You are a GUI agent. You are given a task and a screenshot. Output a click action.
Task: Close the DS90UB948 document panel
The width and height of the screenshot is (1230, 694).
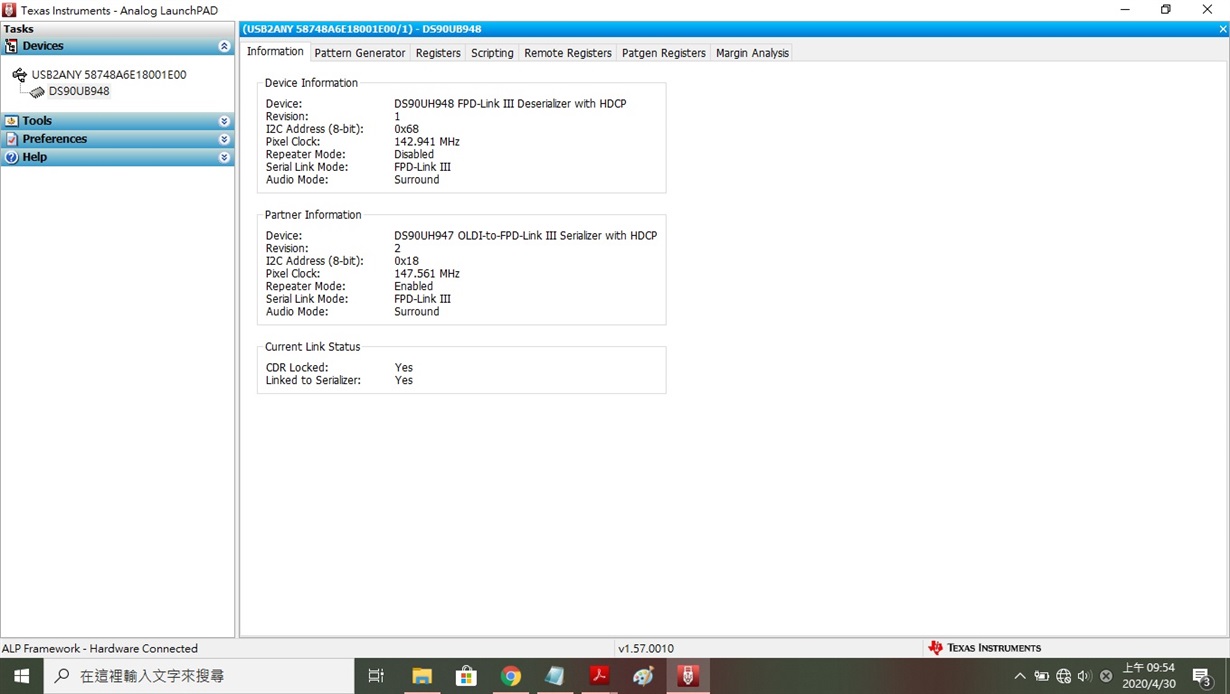[1223, 29]
